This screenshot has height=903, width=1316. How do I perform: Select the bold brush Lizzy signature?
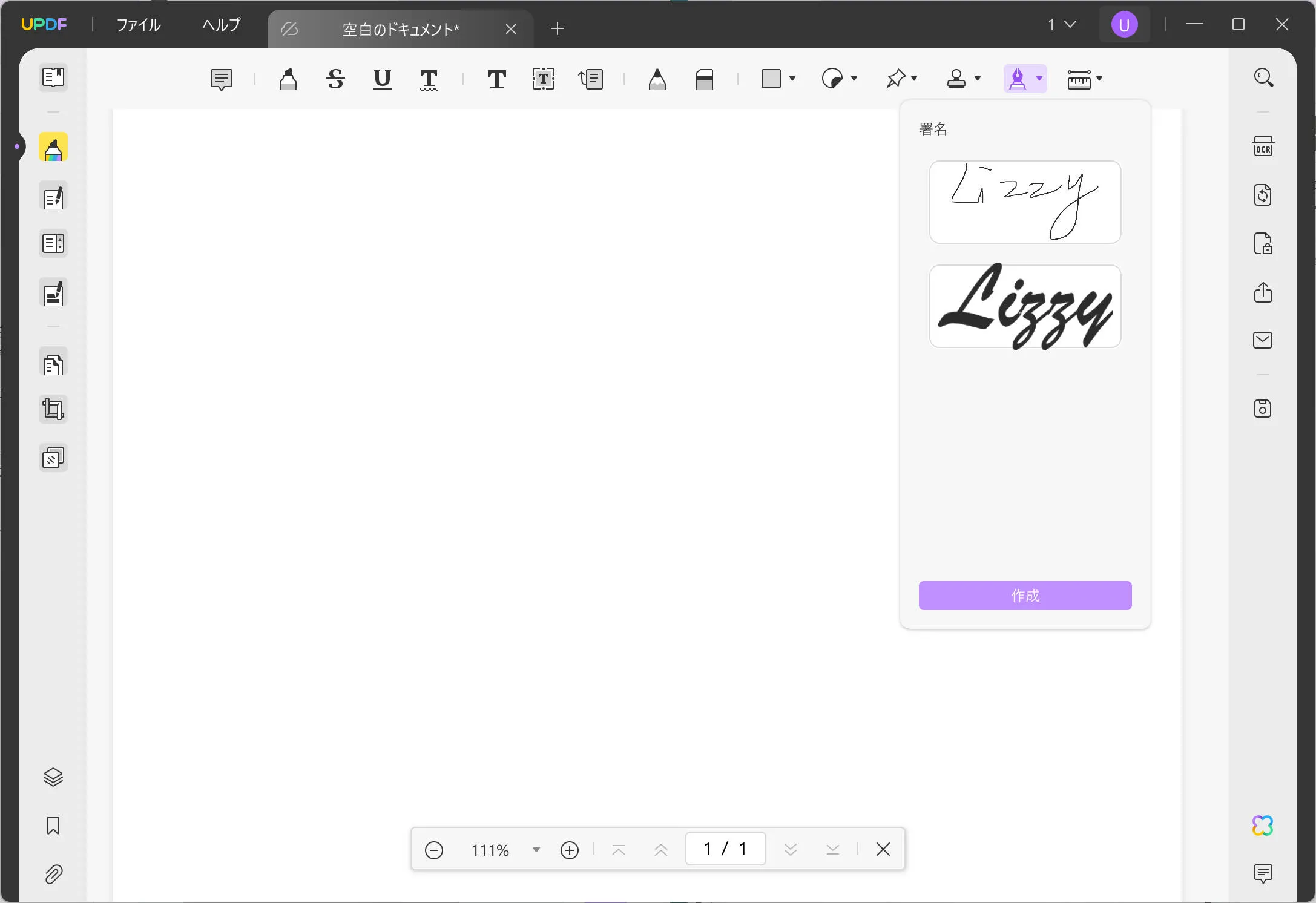[1025, 306]
